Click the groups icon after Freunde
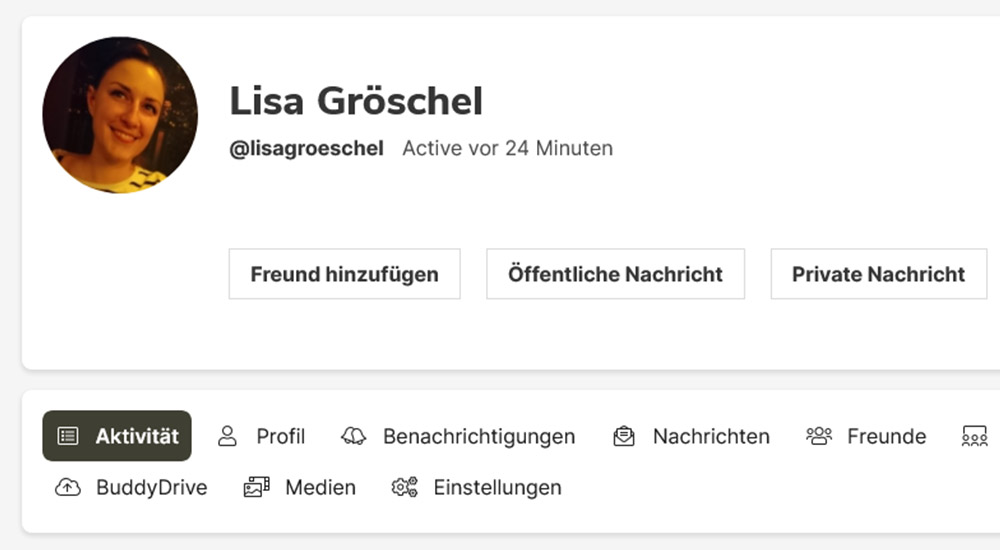Viewport: 1000px width, 550px height. click(x=974, y=436)
